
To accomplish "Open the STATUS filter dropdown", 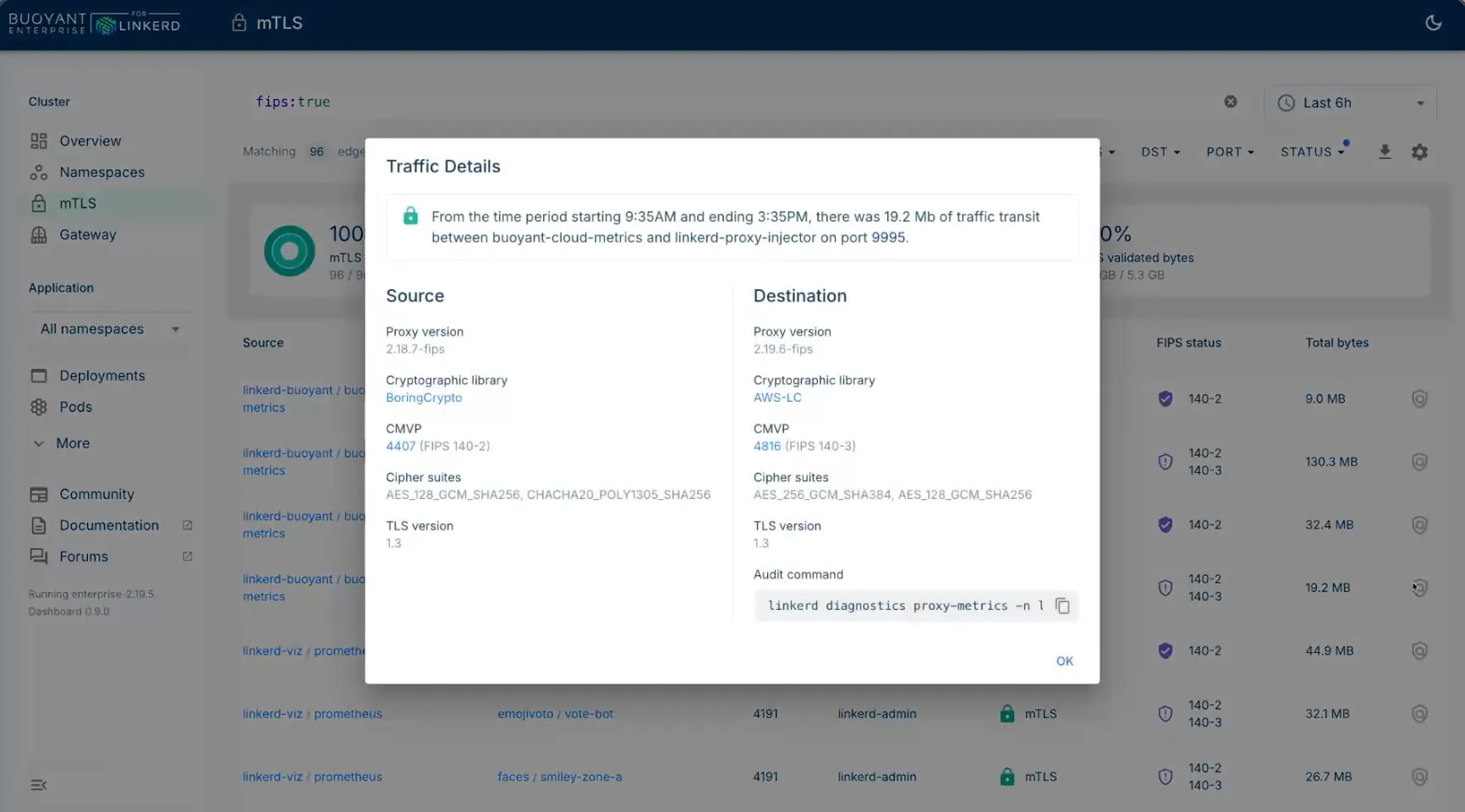I will pyautogui.click(x=1312, y=152).
